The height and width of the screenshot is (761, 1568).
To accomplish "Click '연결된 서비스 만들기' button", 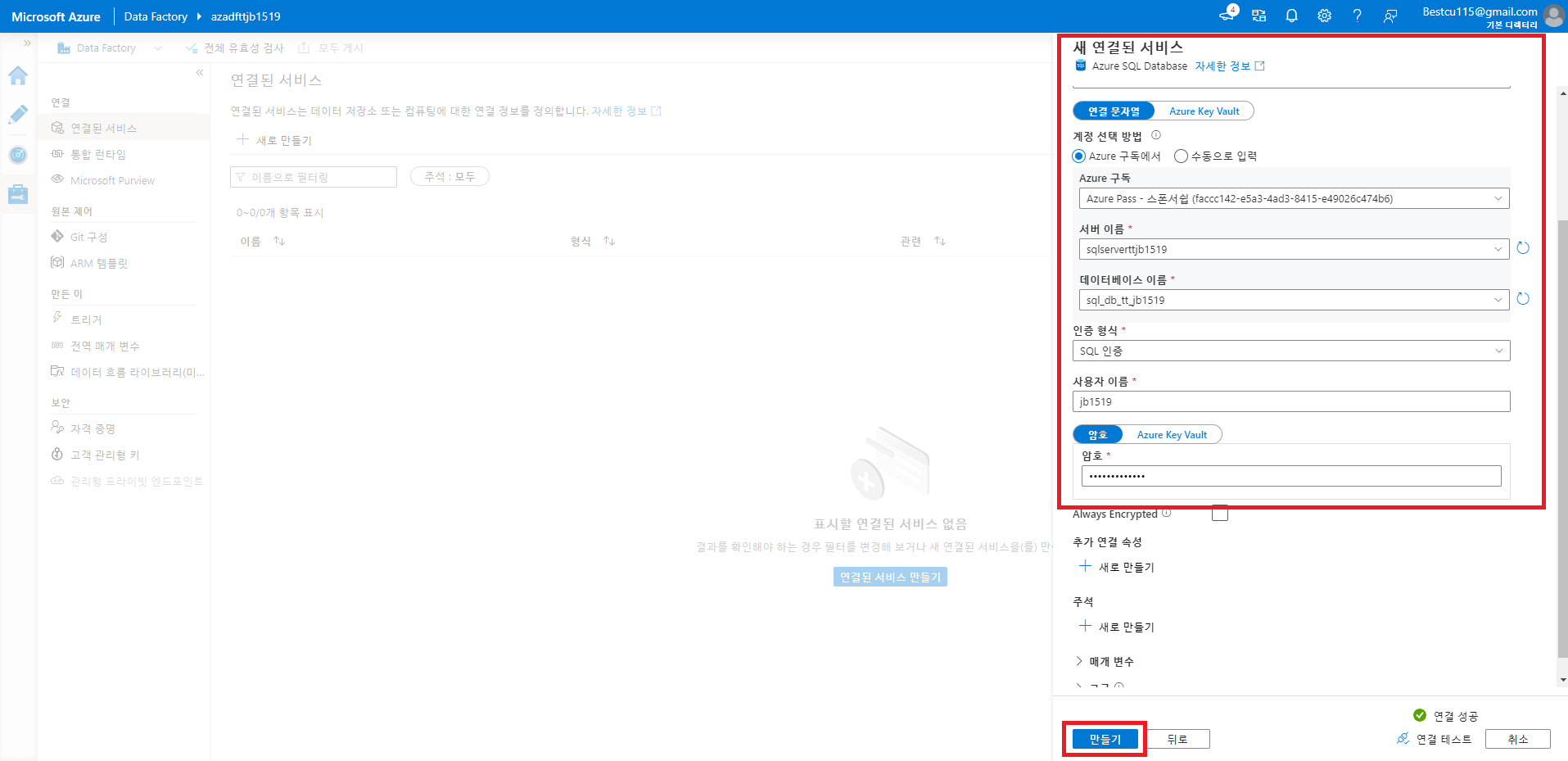I will [x=890, y=577].
